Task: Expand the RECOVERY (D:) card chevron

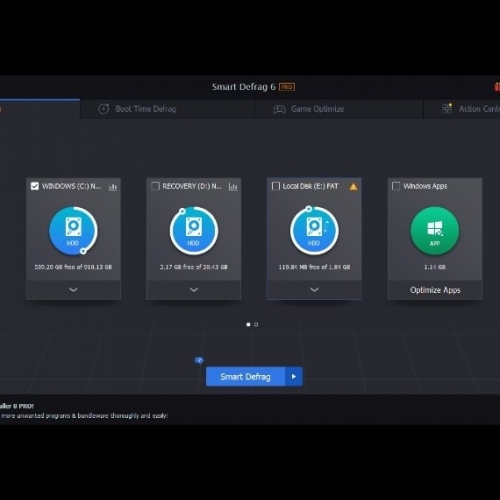Action: (x=194, y=290)
